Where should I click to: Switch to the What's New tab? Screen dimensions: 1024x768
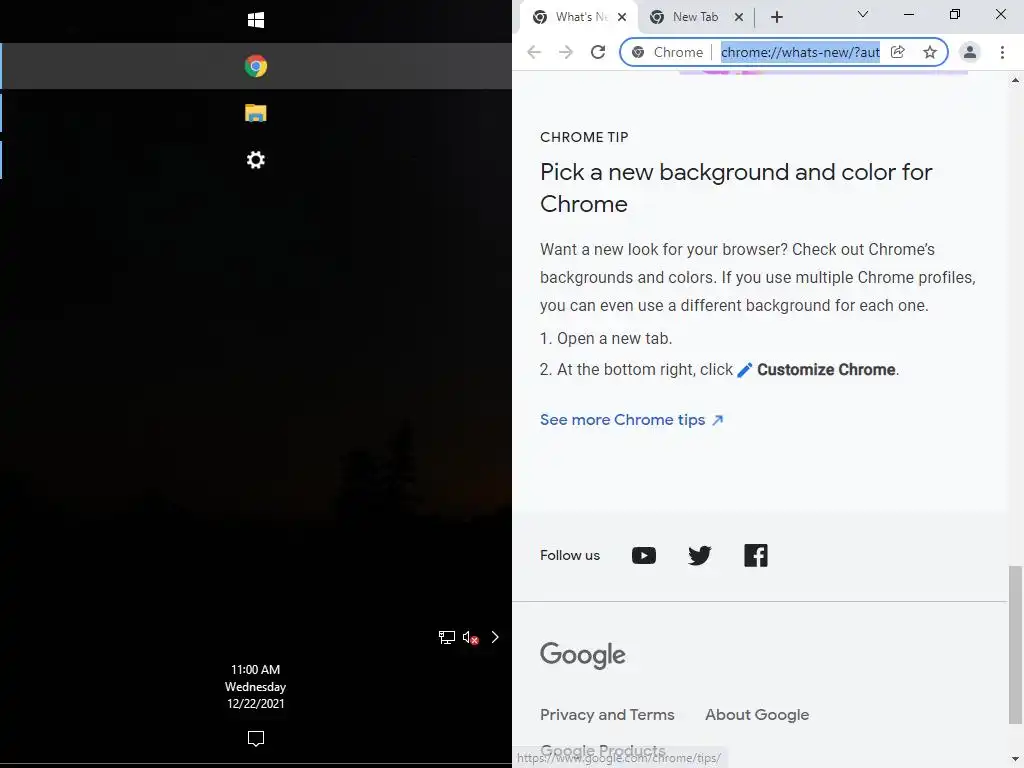pyautogui.click(x=581, y=17)
